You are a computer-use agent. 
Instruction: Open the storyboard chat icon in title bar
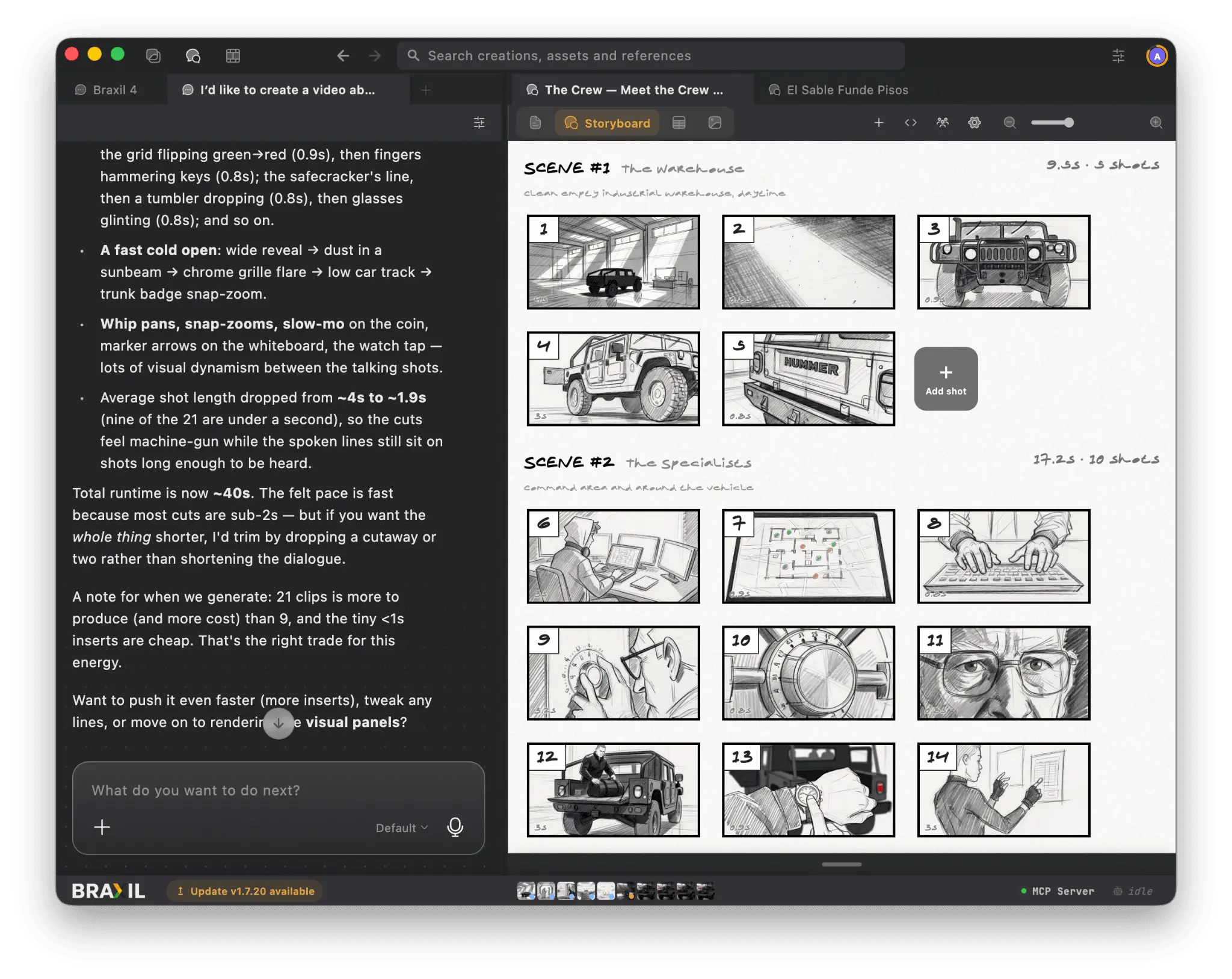tap(193, 55)
